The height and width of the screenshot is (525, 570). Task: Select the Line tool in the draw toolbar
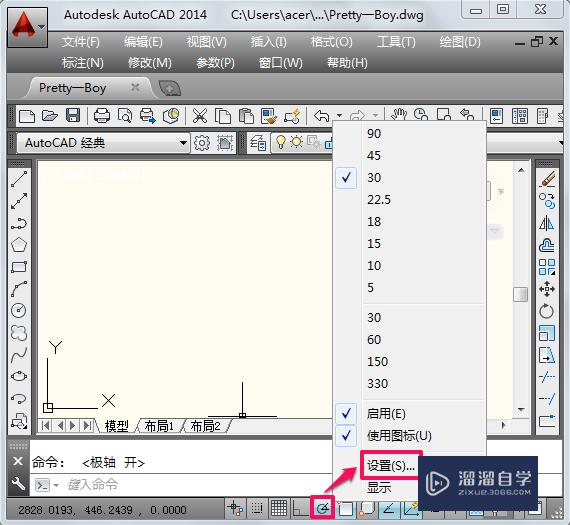pyautogui.click(x=19, y=179)
